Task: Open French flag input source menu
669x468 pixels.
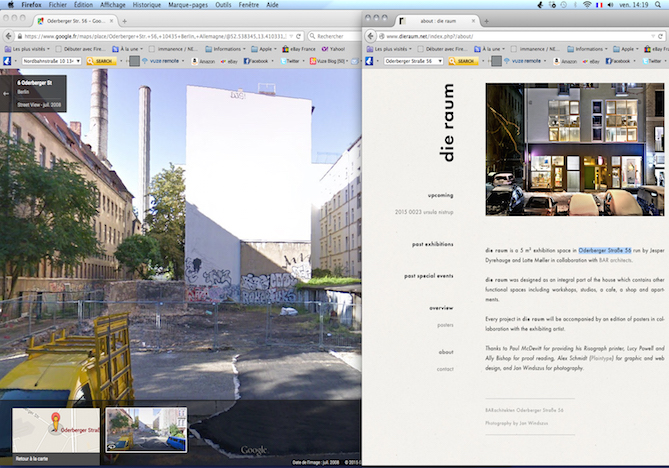Action: [x=599, y=5]
